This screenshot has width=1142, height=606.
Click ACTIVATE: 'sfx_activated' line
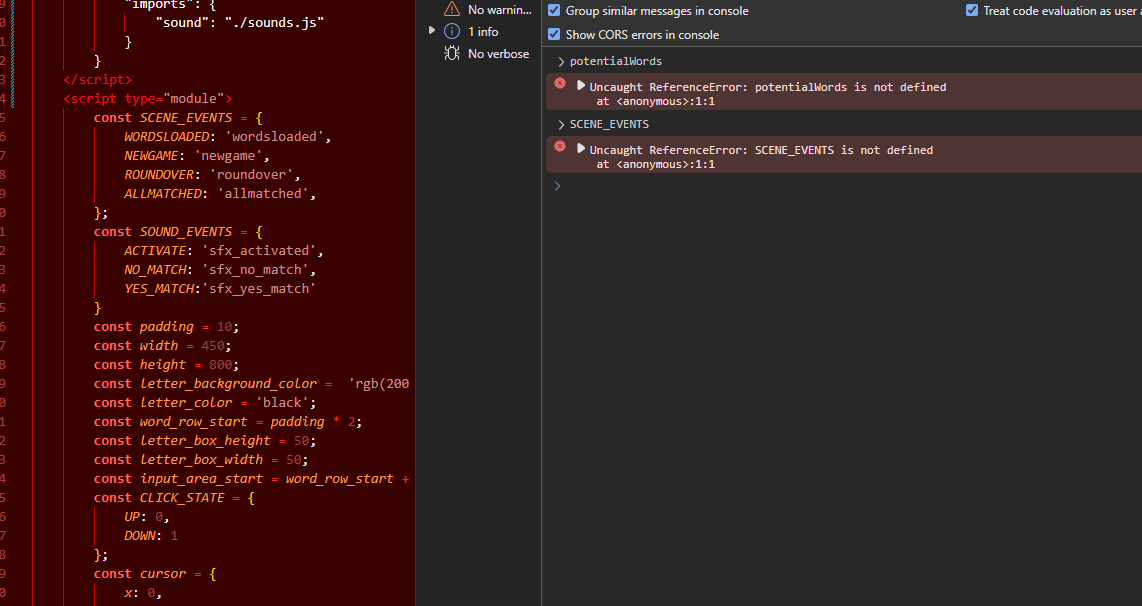[x=224, y=251]
